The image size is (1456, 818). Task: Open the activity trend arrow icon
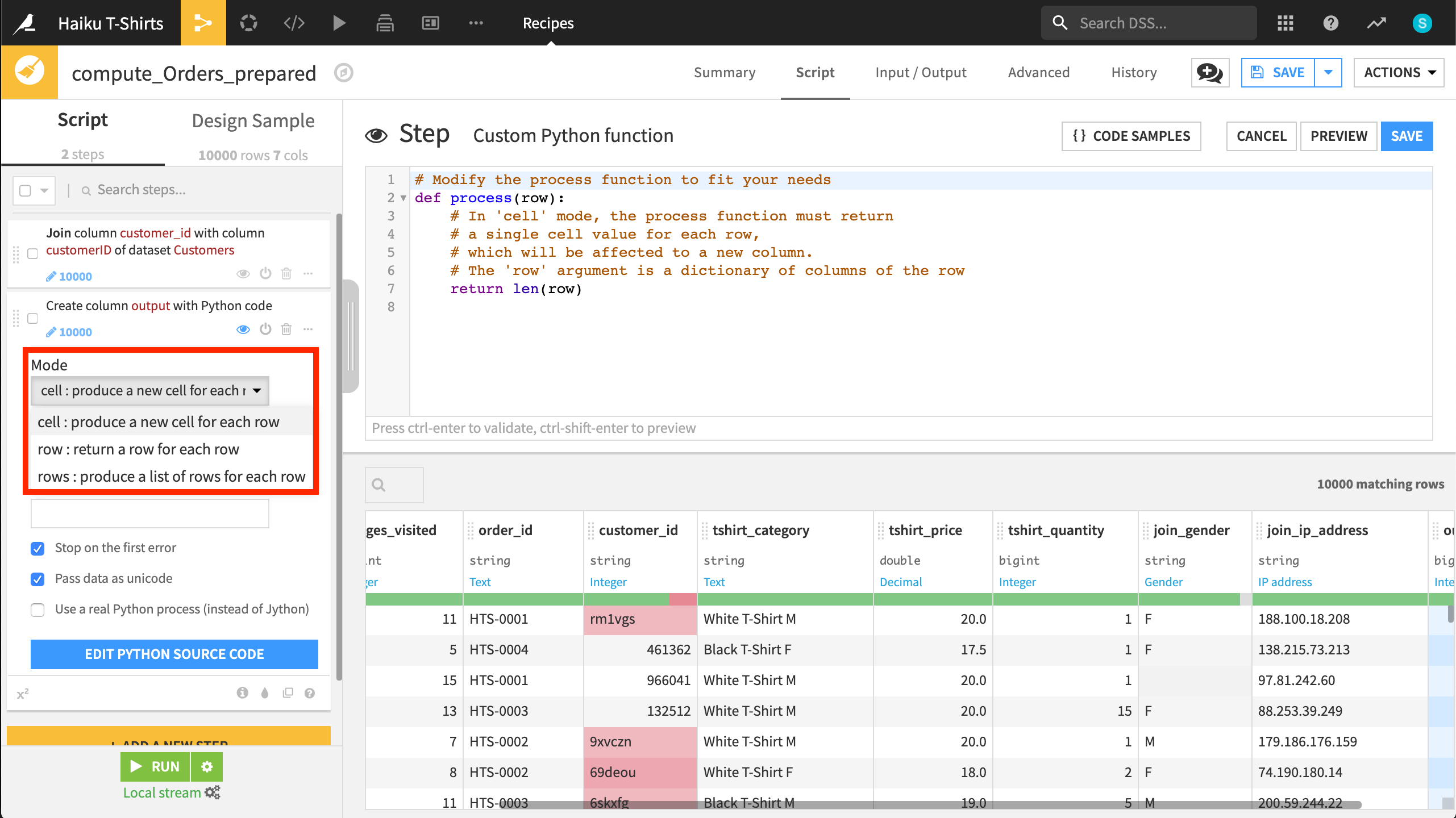1376,23
